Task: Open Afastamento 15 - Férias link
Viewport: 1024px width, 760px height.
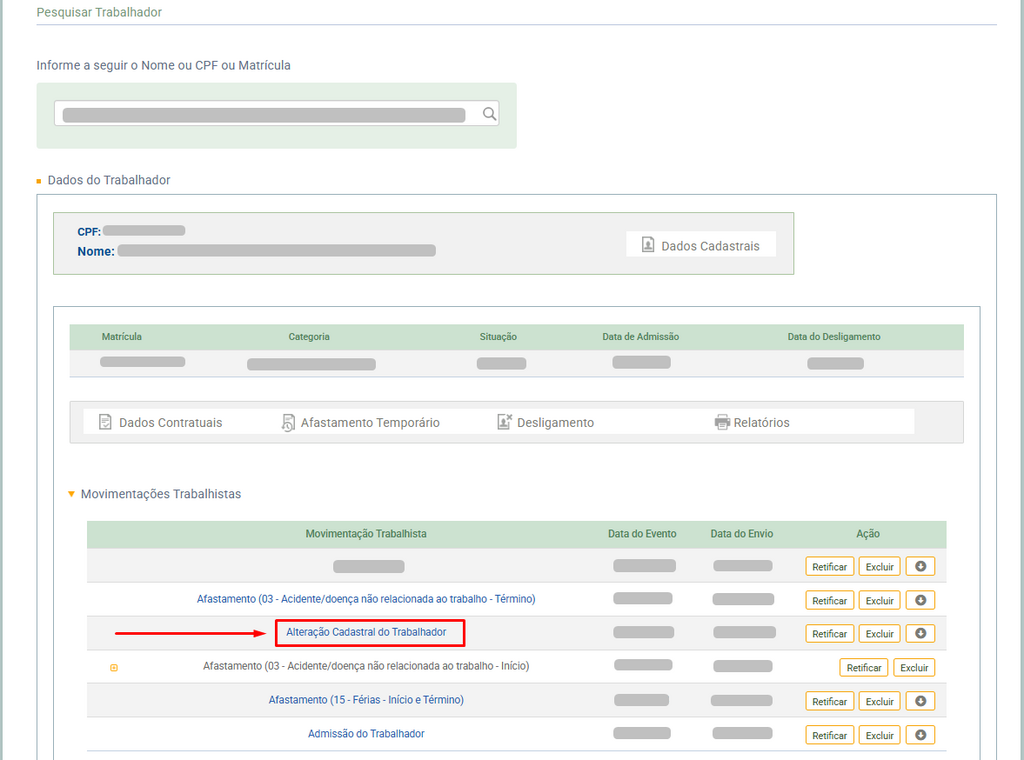Action: pyautogui.click(x=366, y=700)
